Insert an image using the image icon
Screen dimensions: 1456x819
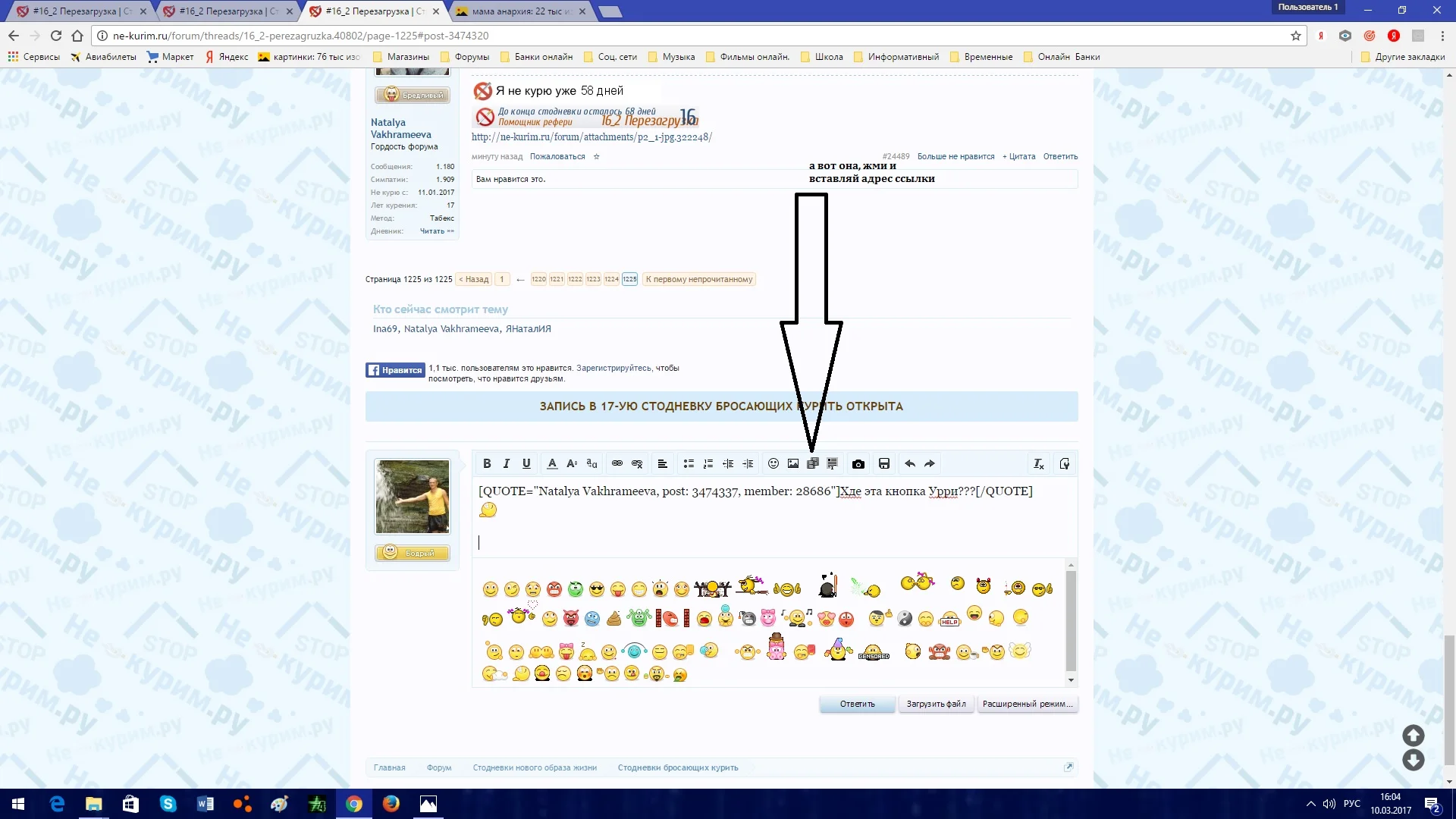point(792,463)
